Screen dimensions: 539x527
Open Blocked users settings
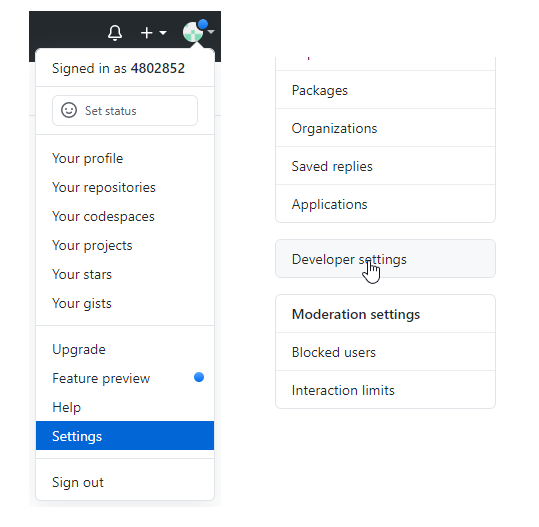pyautogui.click(x=385, y=352)
